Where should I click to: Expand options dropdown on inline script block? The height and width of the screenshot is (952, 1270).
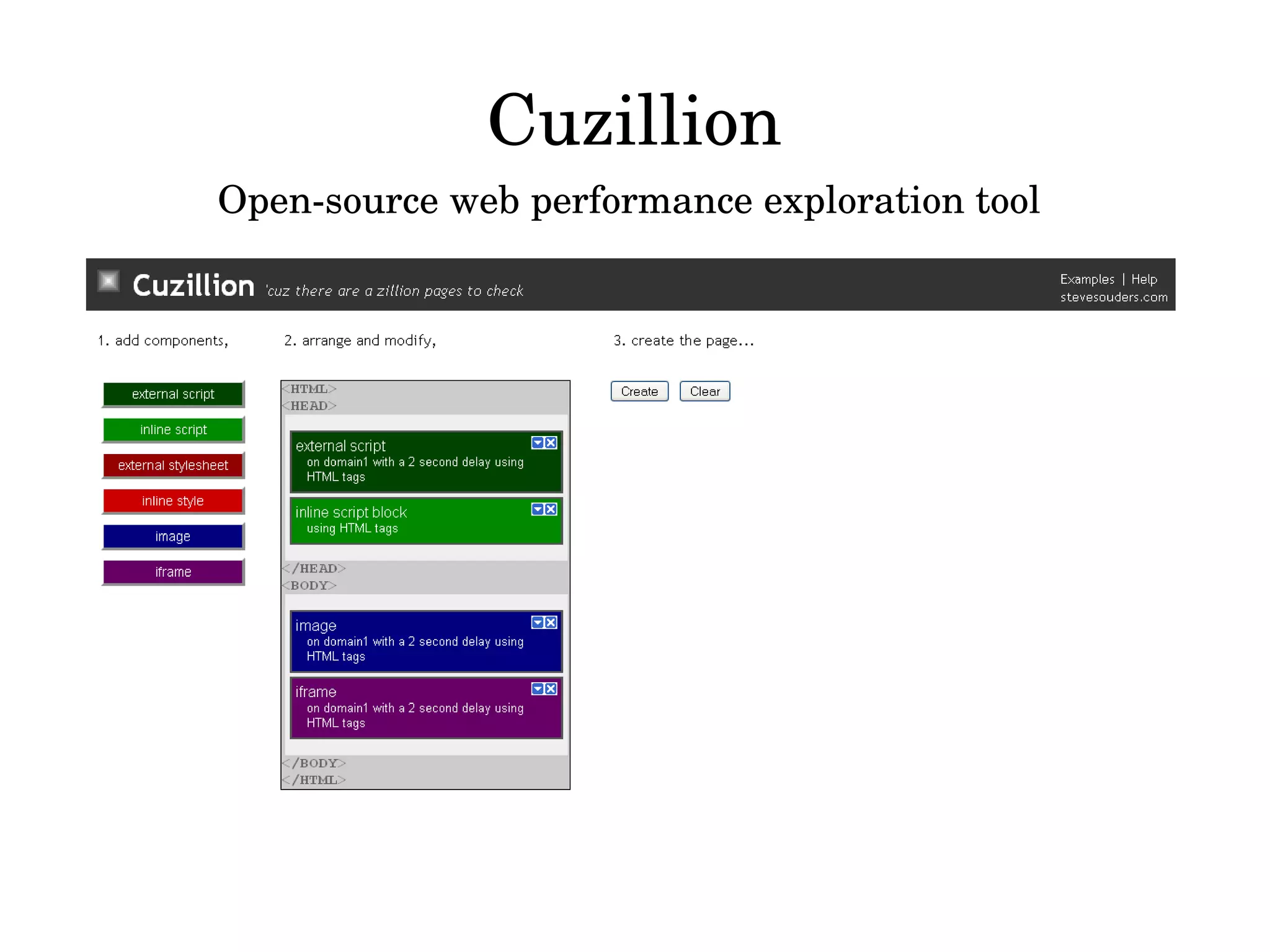[538, 509]
